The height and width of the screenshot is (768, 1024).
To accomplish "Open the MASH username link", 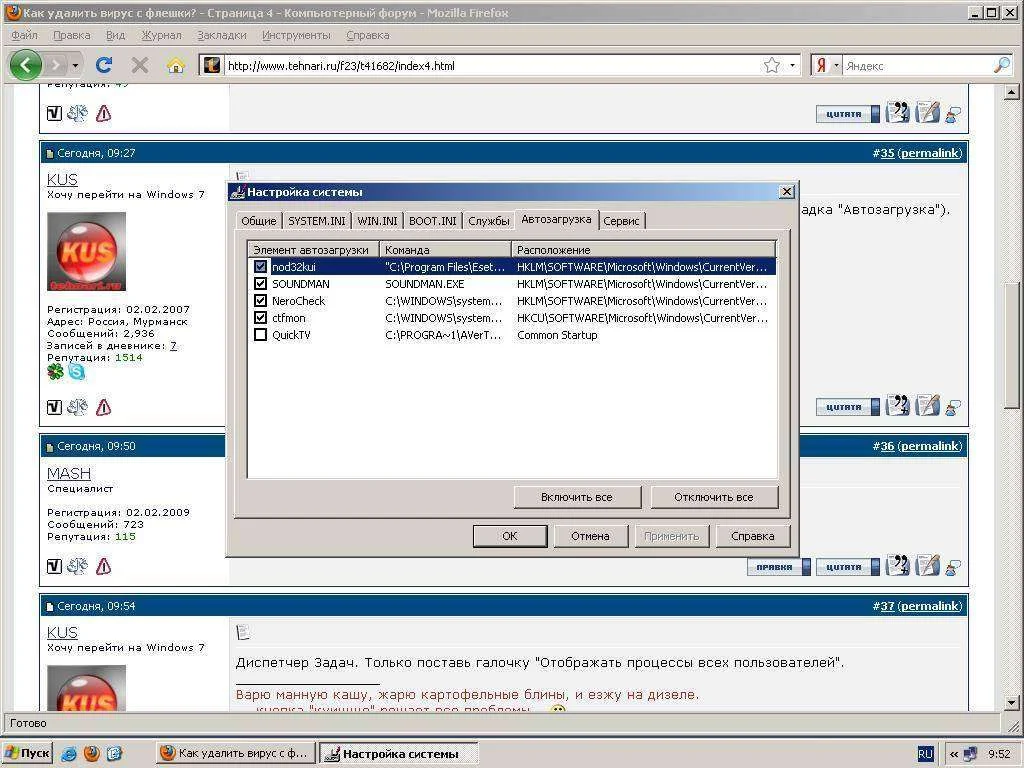I will (69, 473).
